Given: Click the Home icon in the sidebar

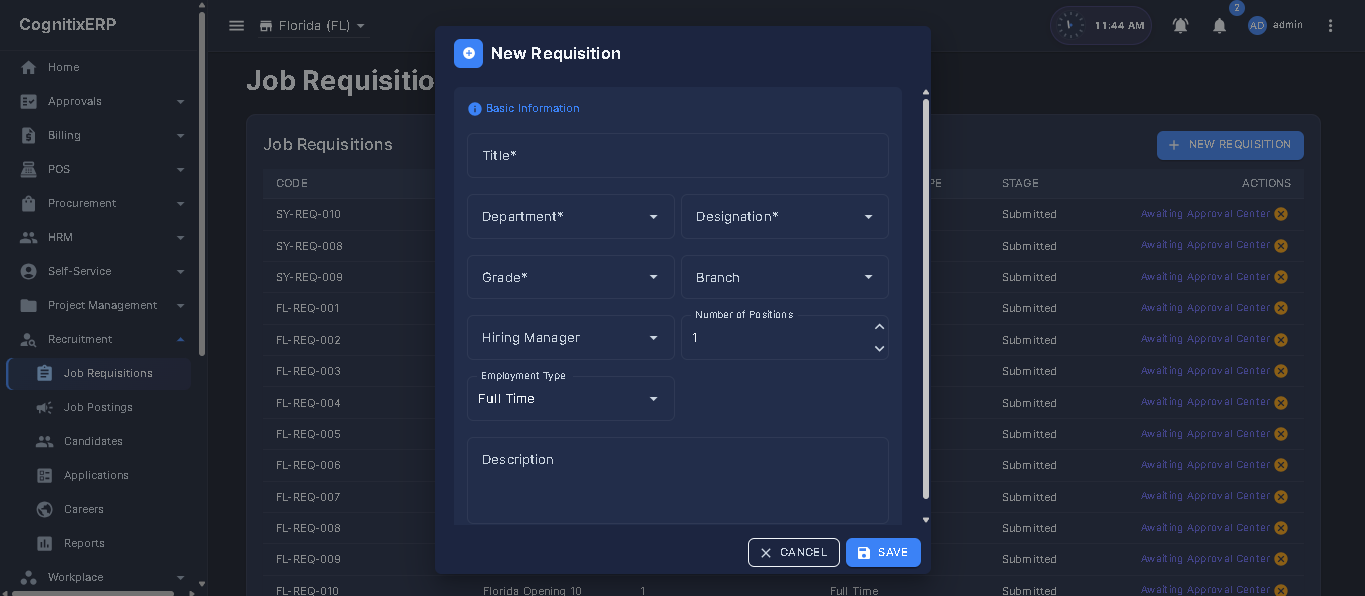Looking at the screenshot, I should coord(29,67).
